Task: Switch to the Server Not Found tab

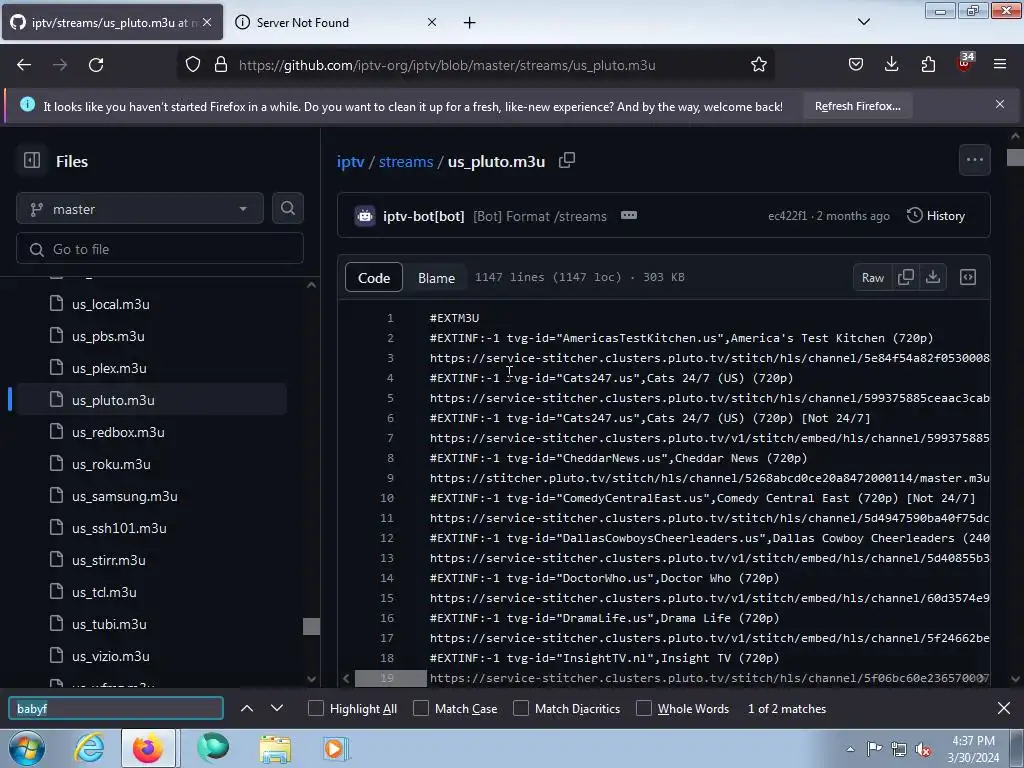Action: coord(336,22)
